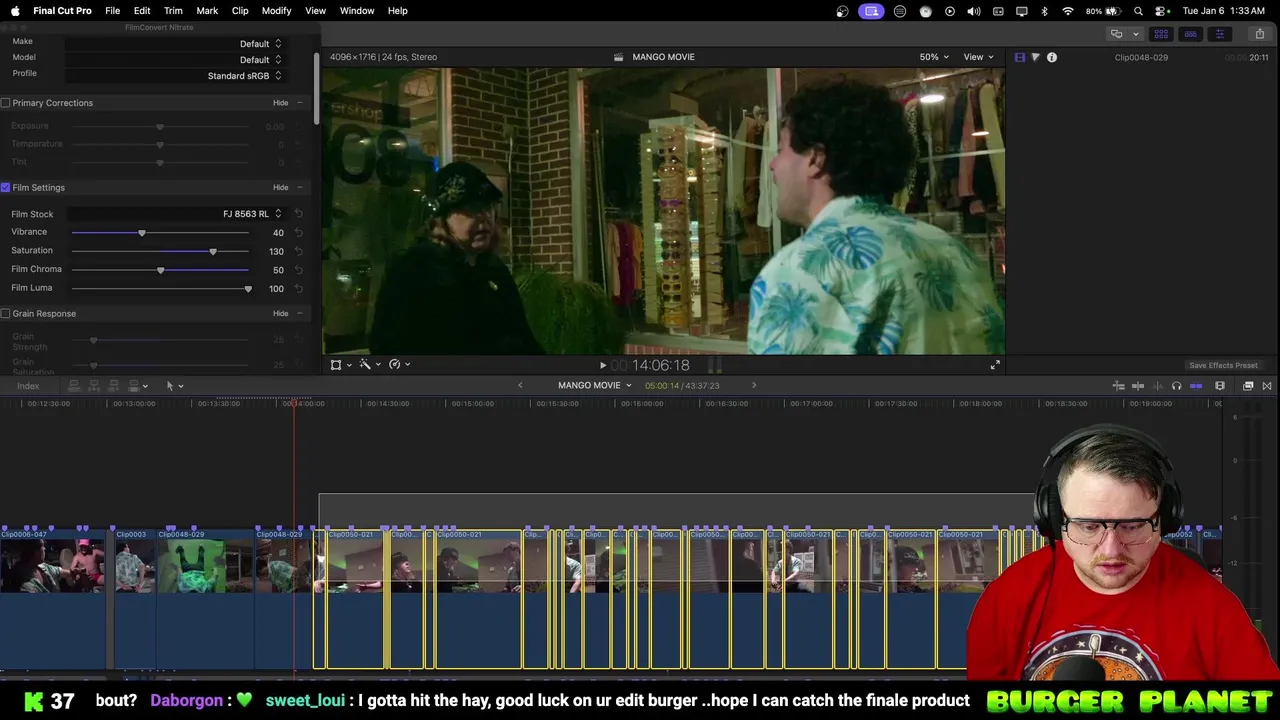The image size is (1280, 720).
Task: Click insert clip edit icon
Action: coord(94,386)
